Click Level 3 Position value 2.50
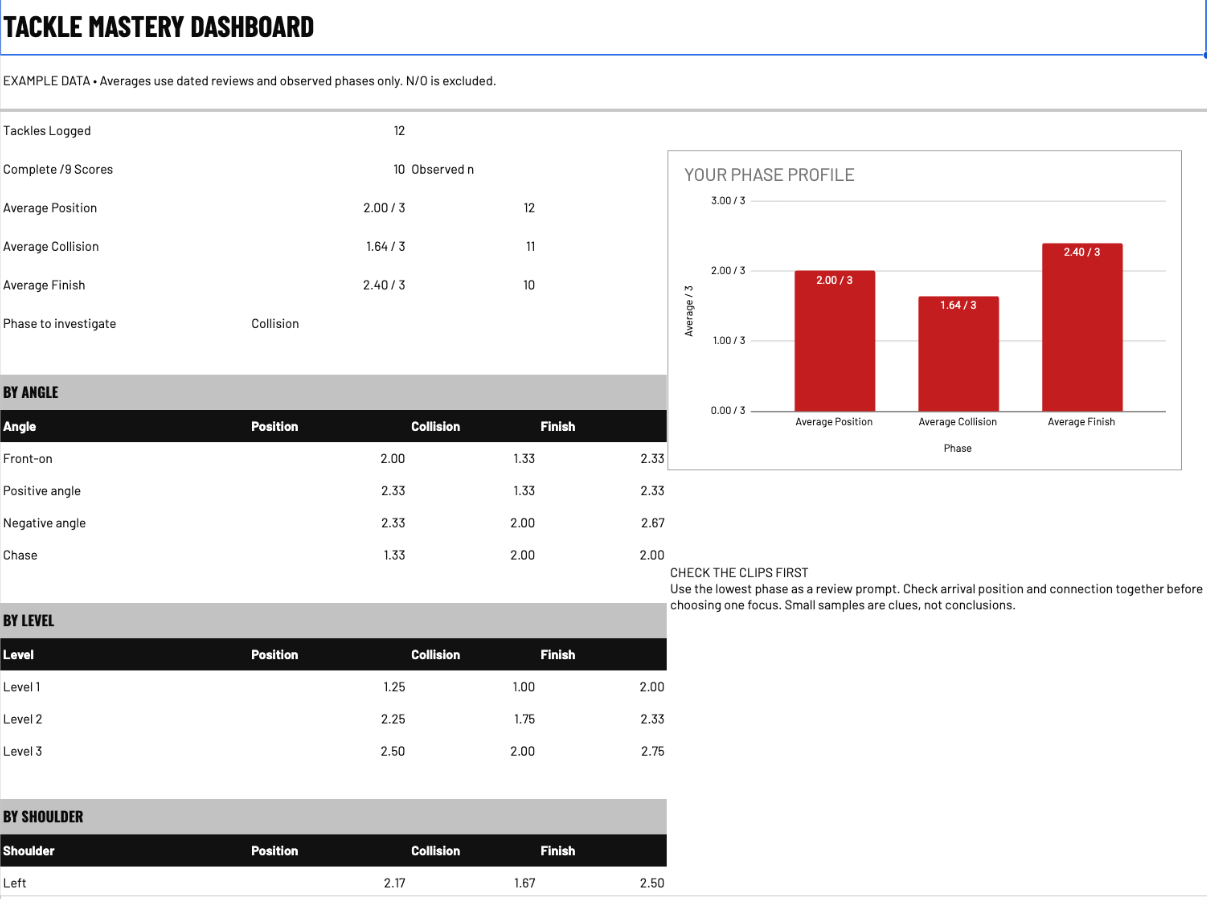 (393, 751)
